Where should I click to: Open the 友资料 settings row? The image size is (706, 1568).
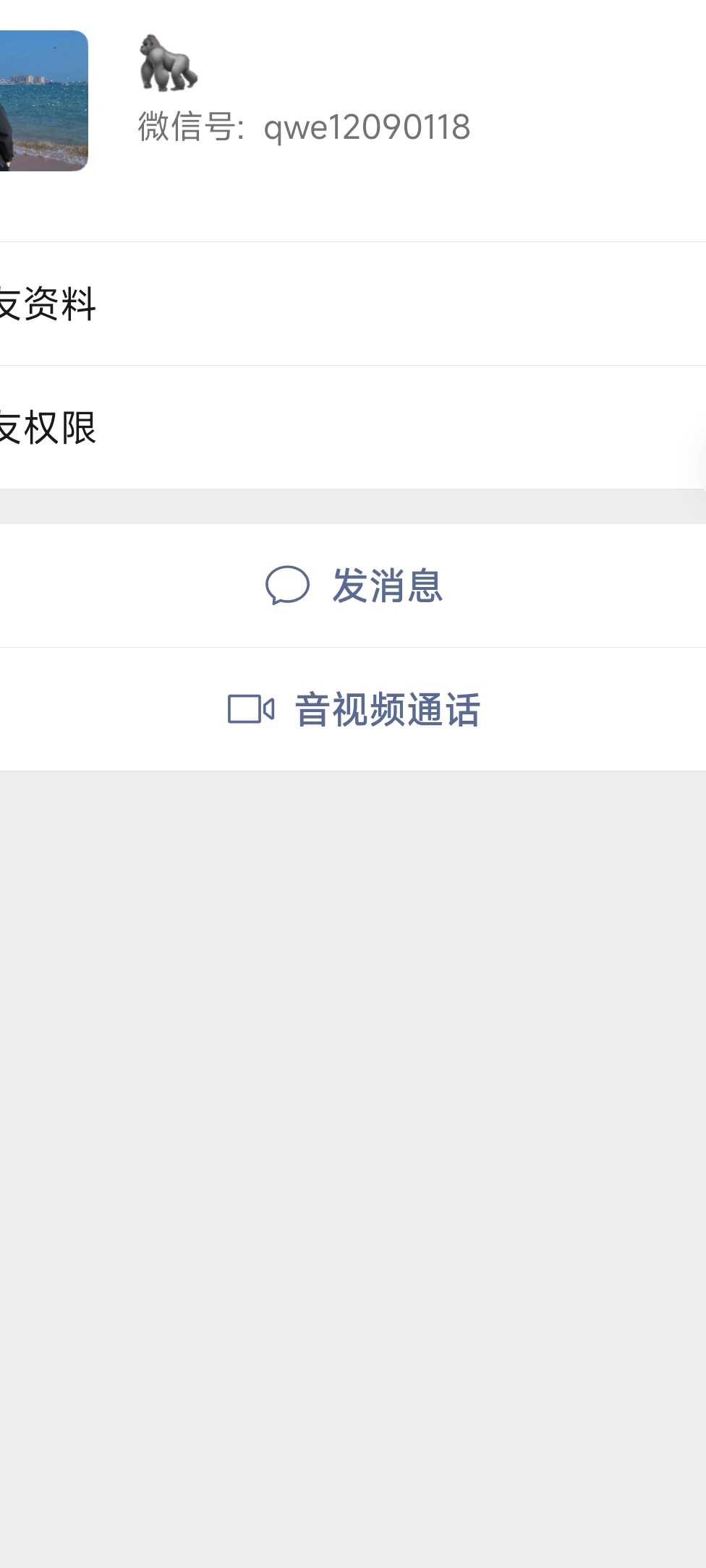pyautogui.click(x=353, y=304)
